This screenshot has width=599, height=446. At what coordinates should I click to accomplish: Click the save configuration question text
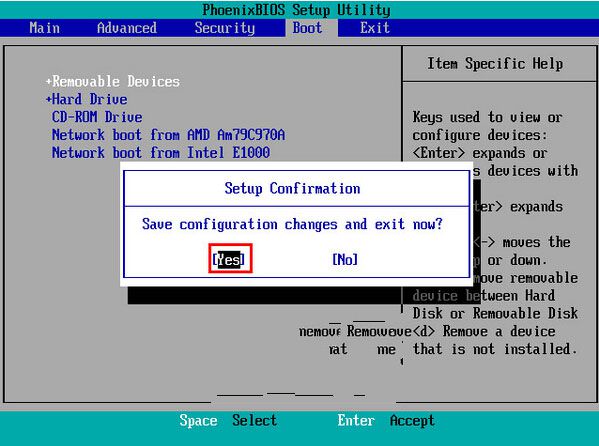292,224
